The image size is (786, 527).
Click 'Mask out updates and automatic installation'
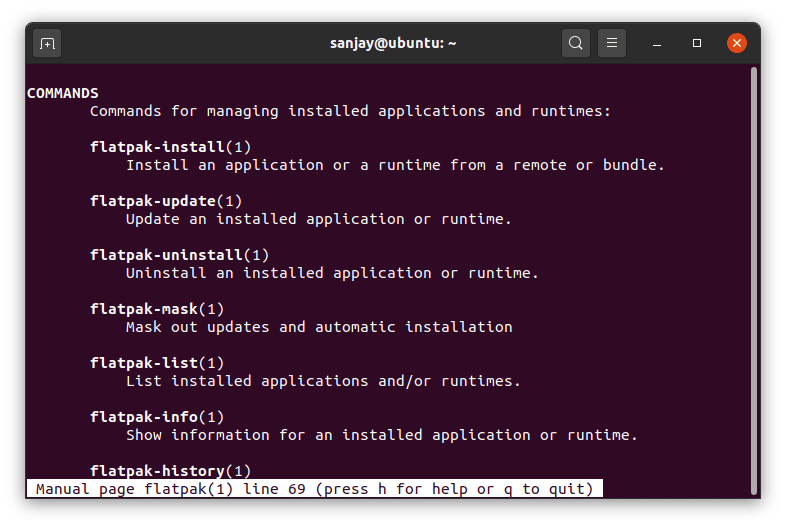coord(319,327)
